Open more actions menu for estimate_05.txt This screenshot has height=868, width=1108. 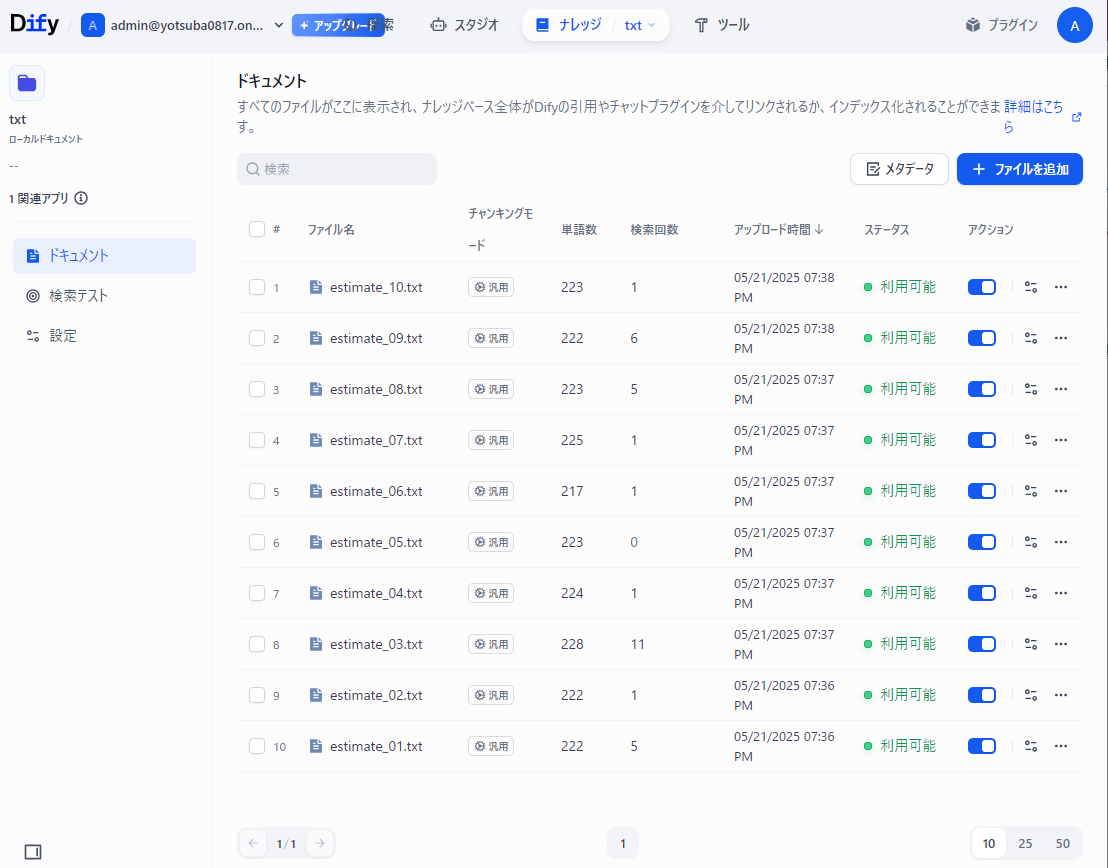coord(1061,542)
